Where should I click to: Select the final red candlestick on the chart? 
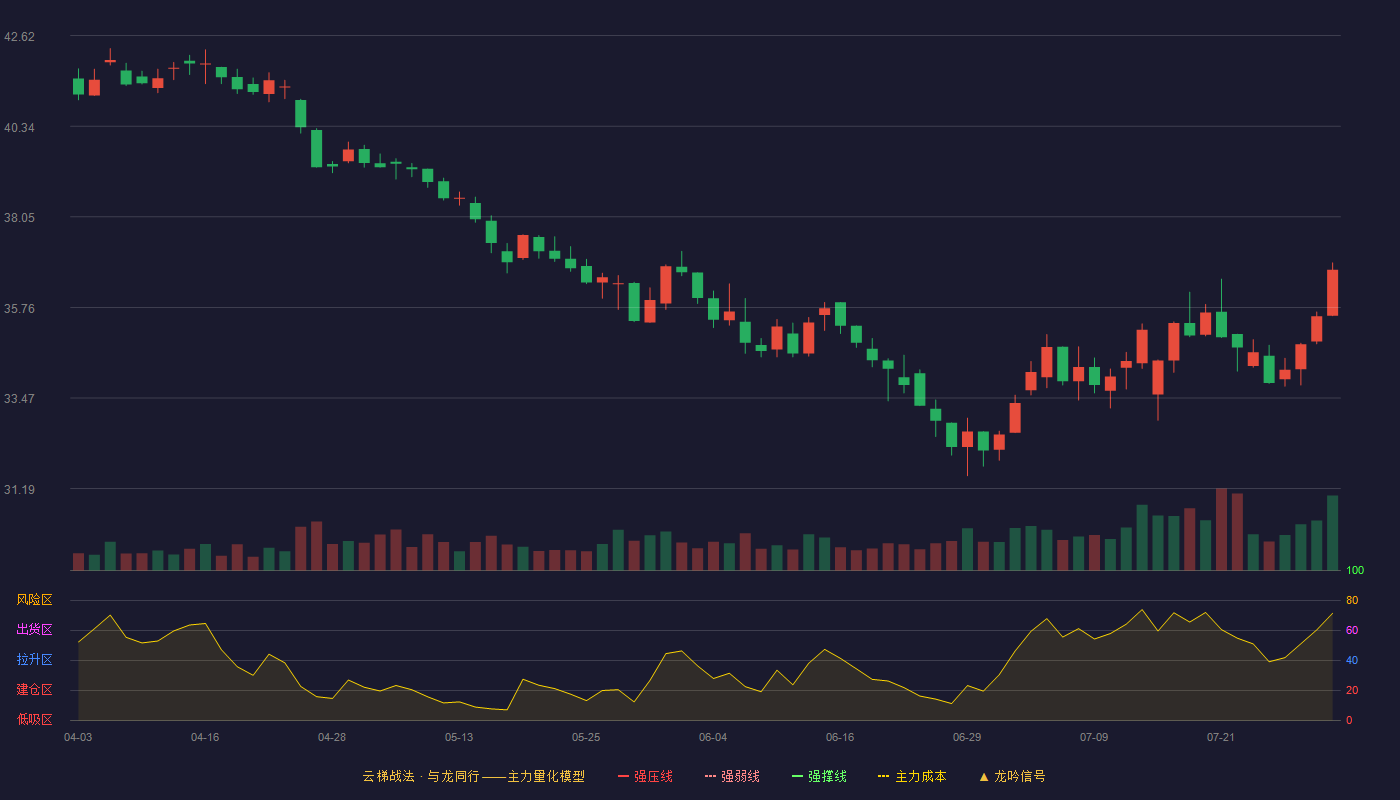pyautogui.click(x=1332, y=292)
